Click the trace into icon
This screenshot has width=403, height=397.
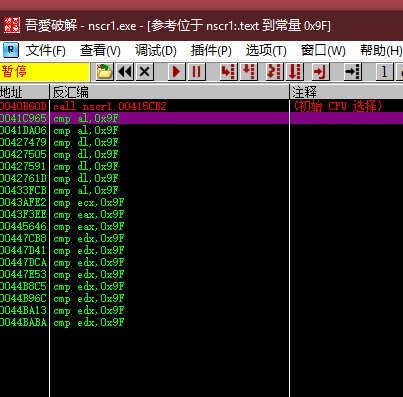pos(274,71)
